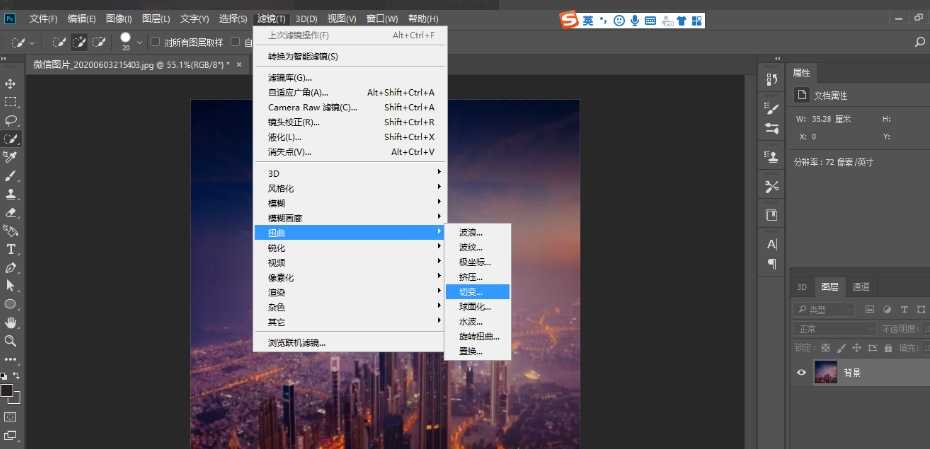Image resolution: width=930 pixels, height=449 pixels.
Task: Click the foreground color swatch
Action: [7, 390]
